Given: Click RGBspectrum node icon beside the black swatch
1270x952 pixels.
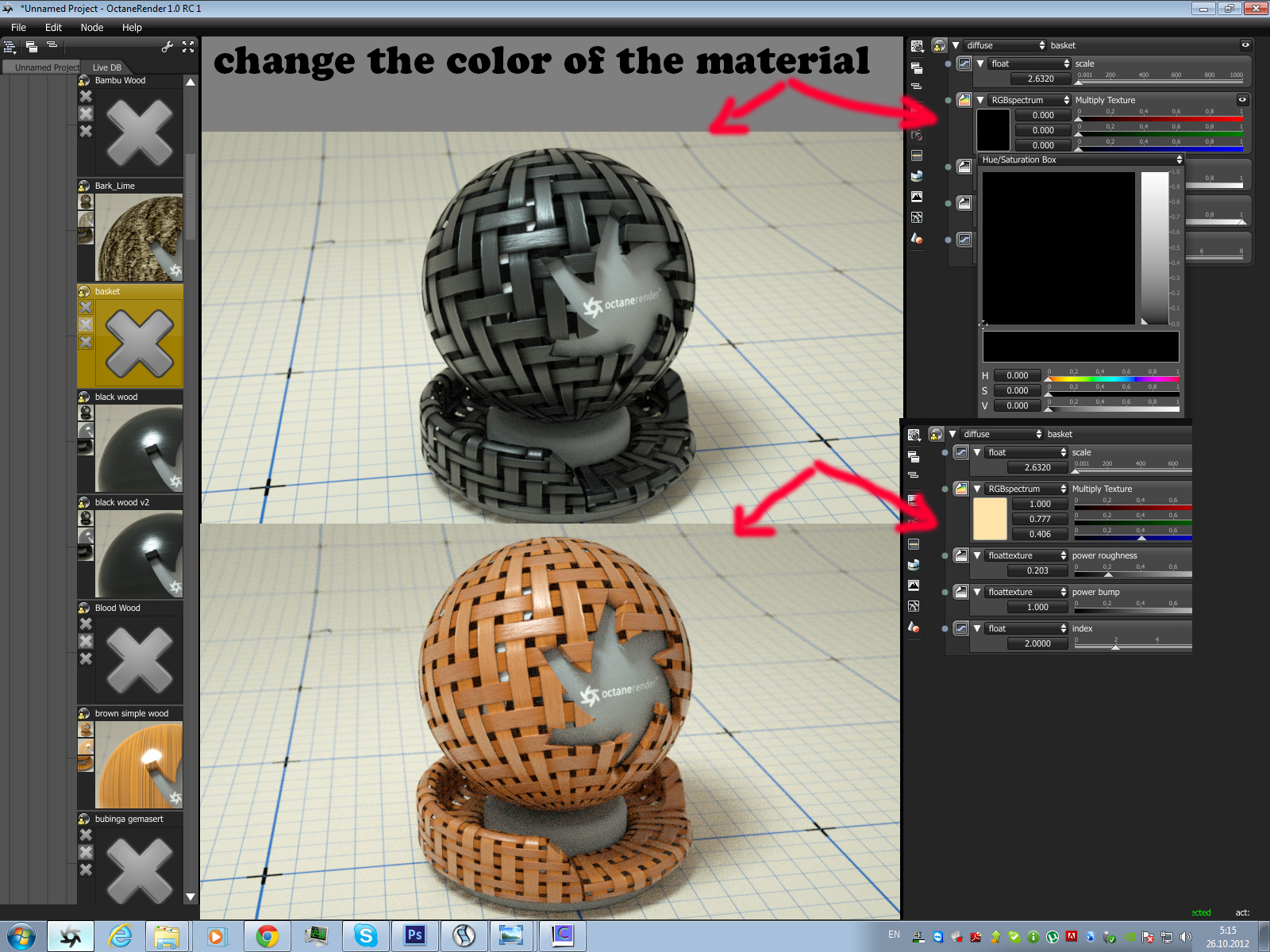Looking at the screenshot, I should pos(964,100).
